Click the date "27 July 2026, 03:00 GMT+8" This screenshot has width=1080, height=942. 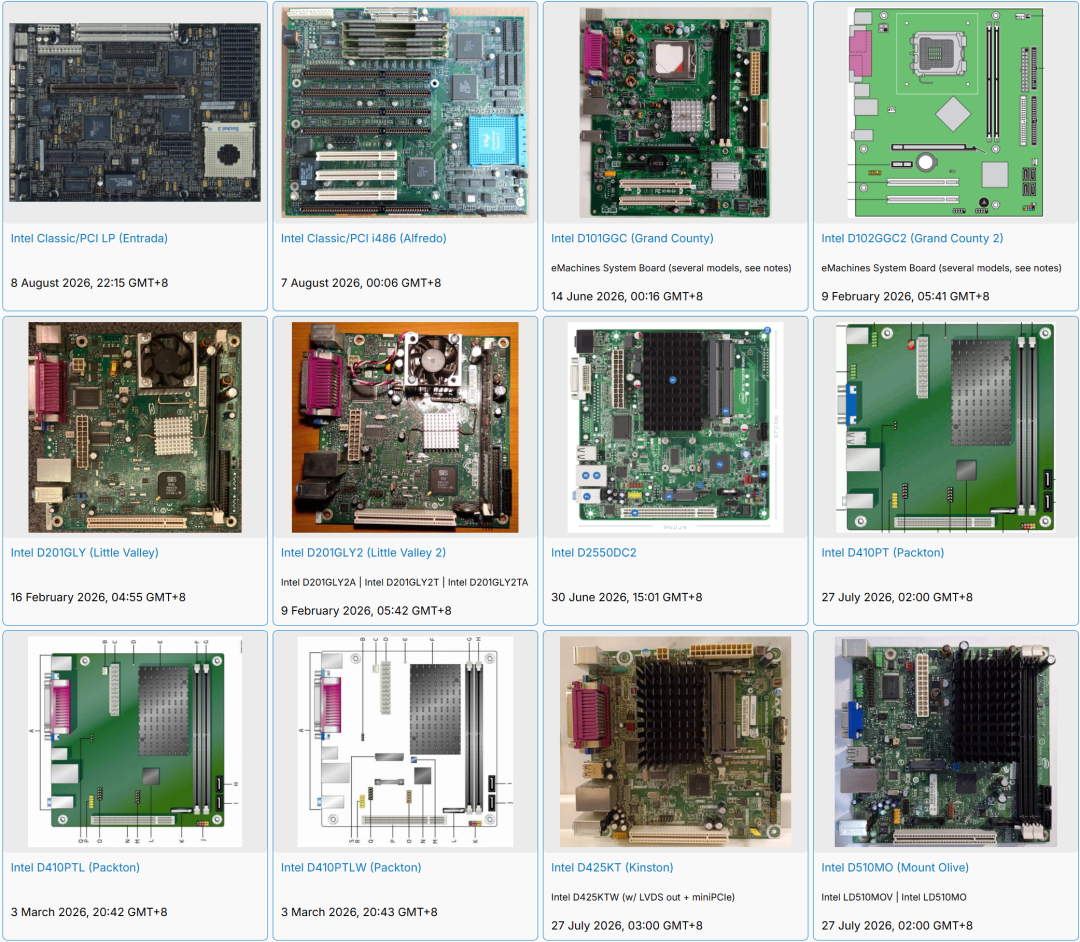[x=627, y=925]
